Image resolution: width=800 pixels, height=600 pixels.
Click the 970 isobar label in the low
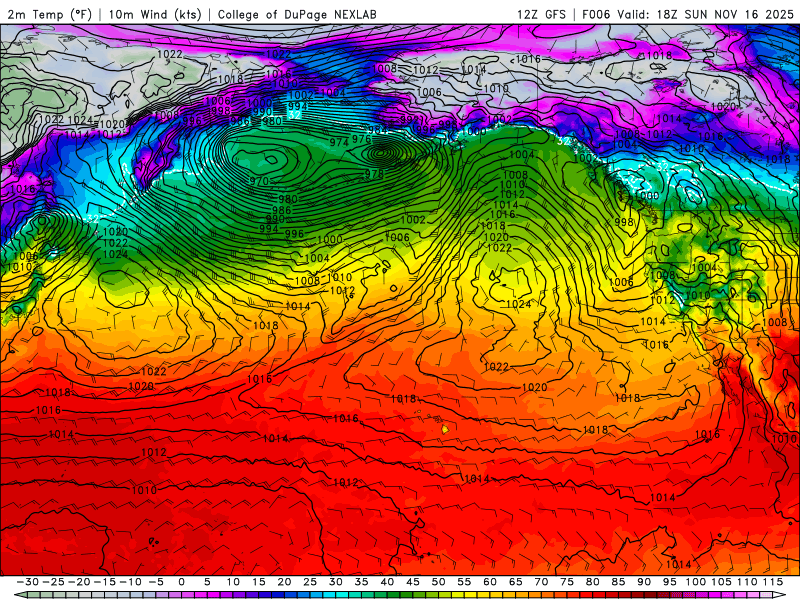click(x=259, y=181)
